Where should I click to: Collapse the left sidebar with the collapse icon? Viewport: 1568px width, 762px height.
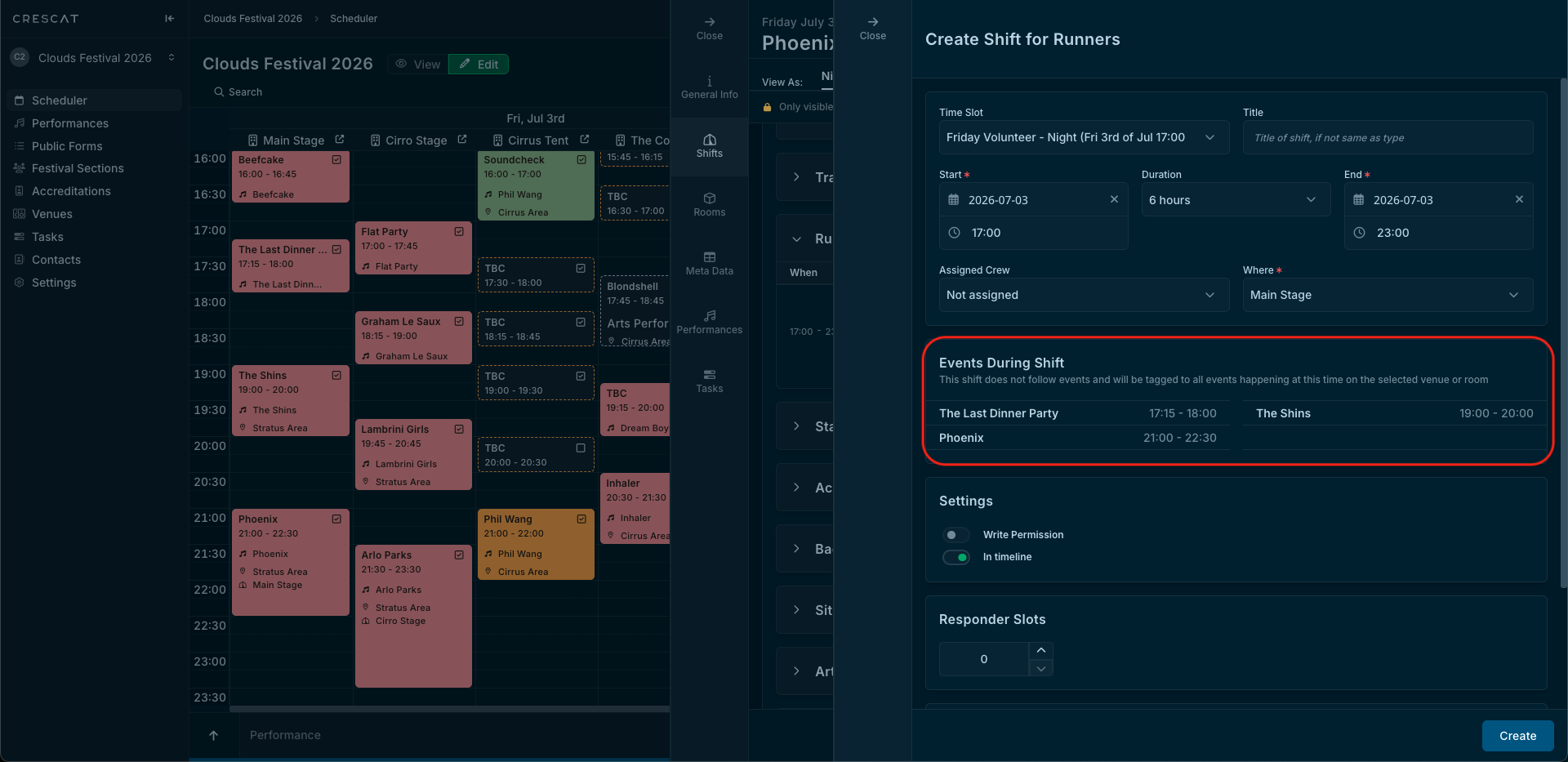(x=169, y=19)
